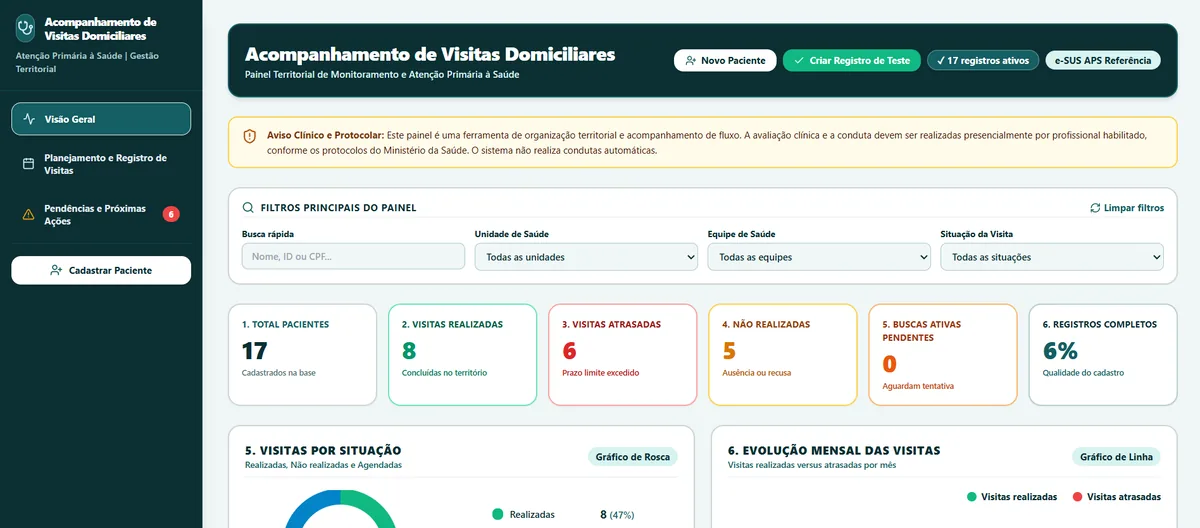This screenshot has width=1200, height=528.
Task: Select the Visitas Realizadas card
Action: (463, 355)
